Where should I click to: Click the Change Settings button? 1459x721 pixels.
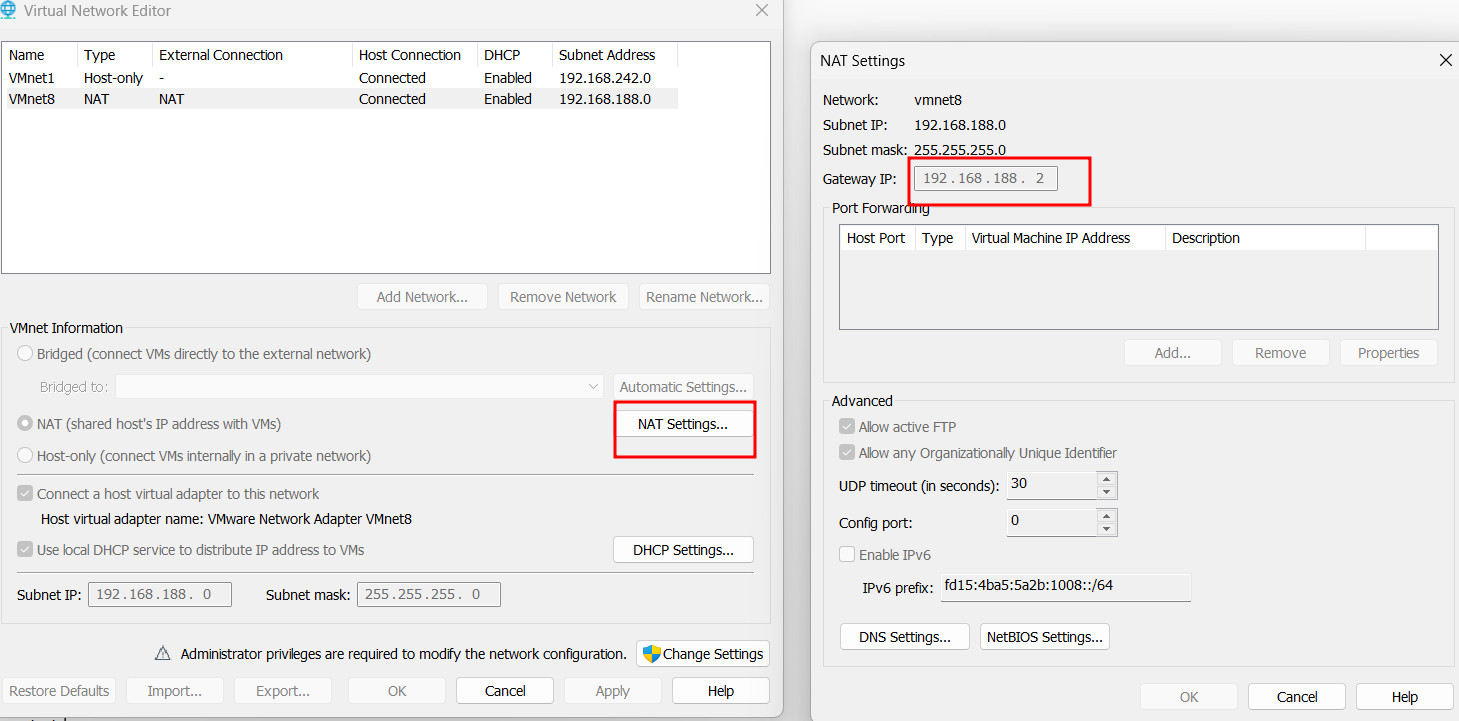703,654
